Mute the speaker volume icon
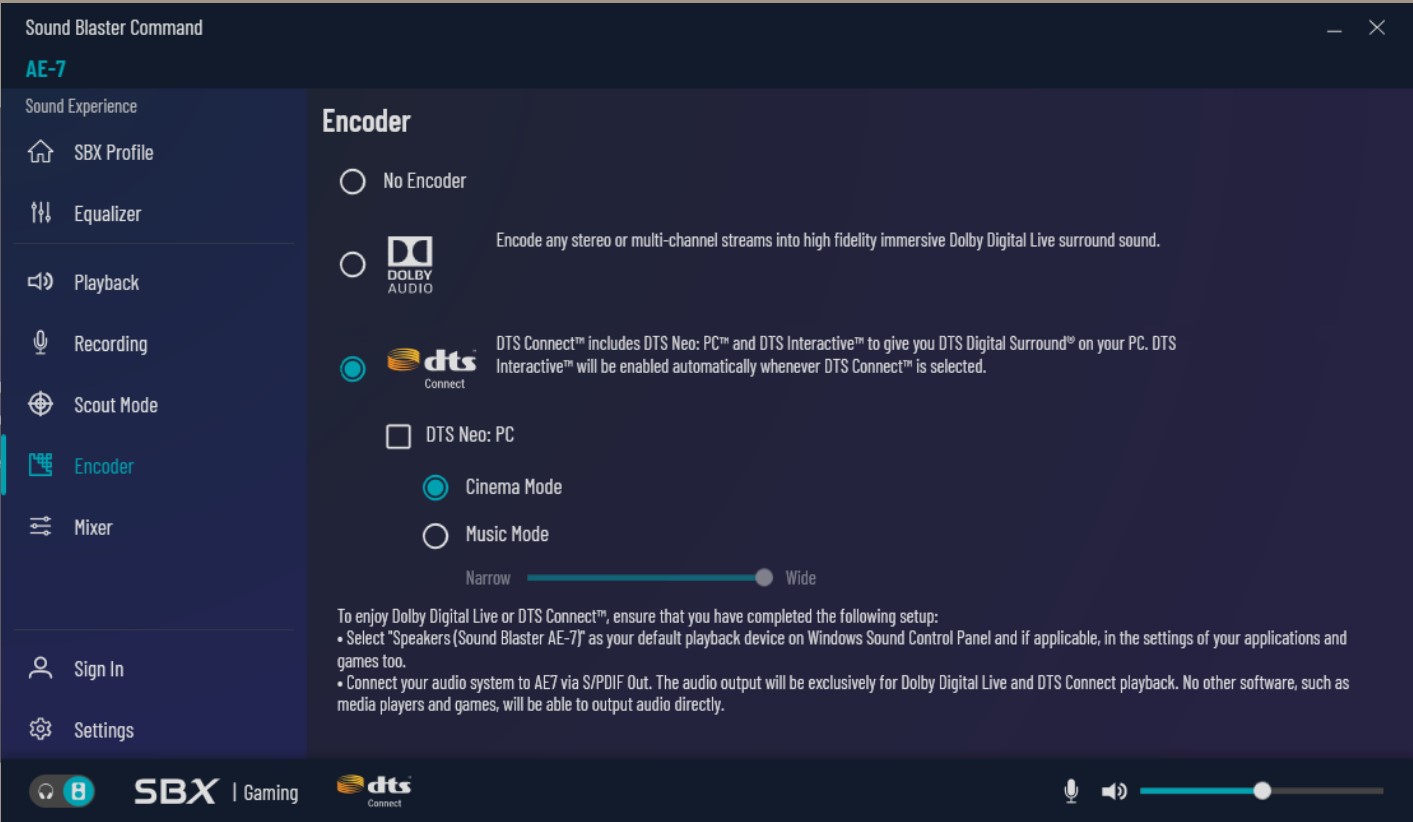 (x=1114, y=792)
